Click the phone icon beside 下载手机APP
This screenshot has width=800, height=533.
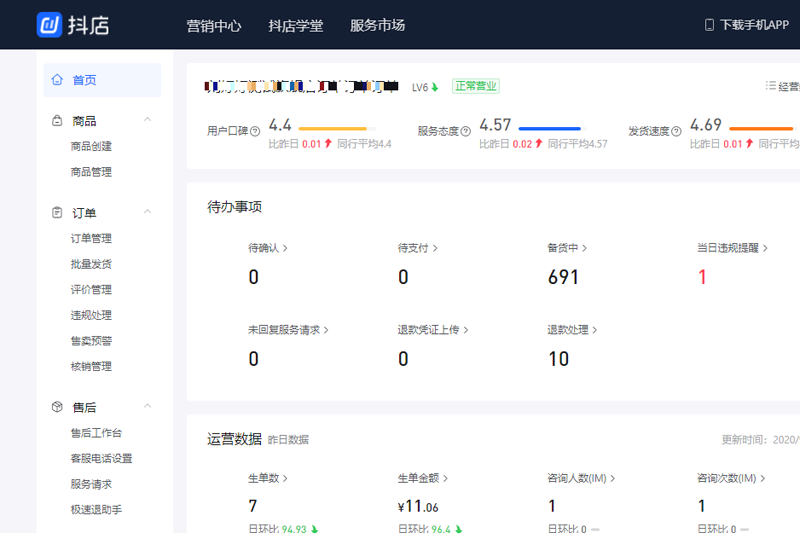pos(709,25)
